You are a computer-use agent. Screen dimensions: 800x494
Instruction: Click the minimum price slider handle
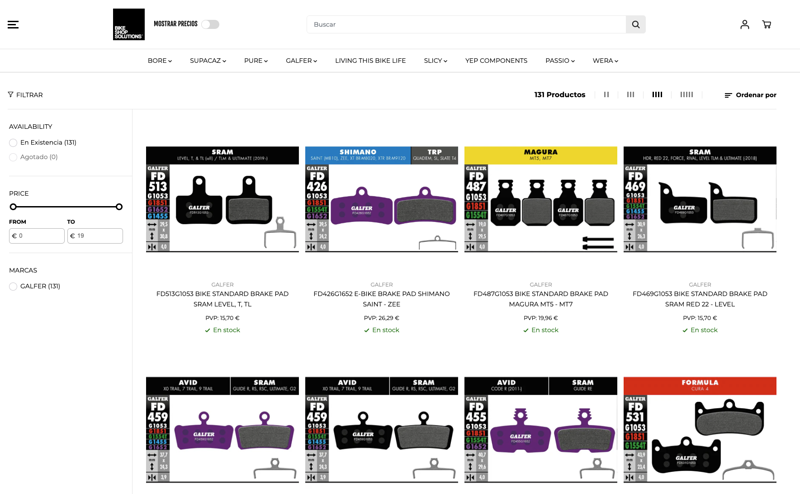[13, 207]
